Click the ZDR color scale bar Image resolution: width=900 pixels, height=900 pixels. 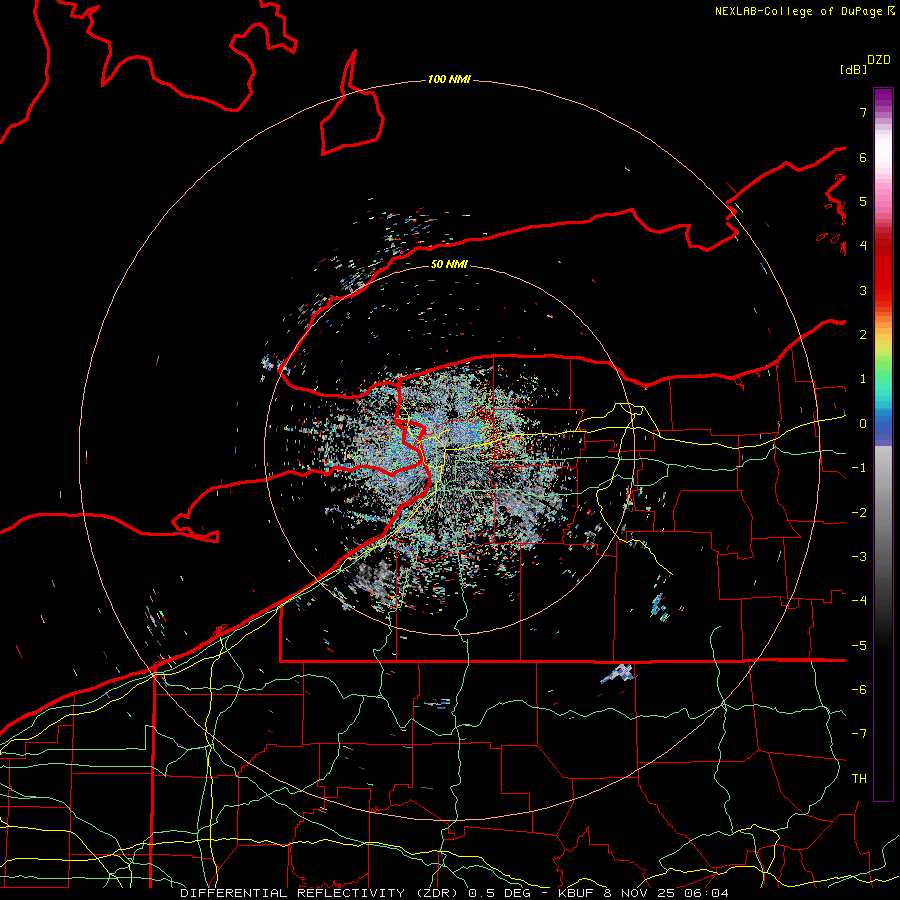(x=883, y=444)
